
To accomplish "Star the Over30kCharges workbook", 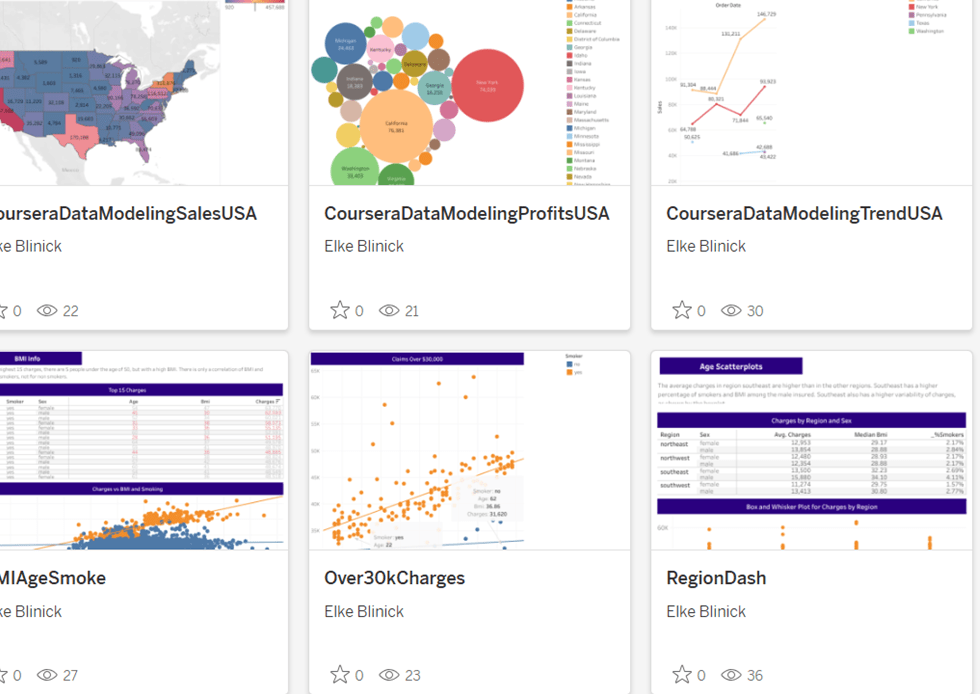I will tap(340, 675).
